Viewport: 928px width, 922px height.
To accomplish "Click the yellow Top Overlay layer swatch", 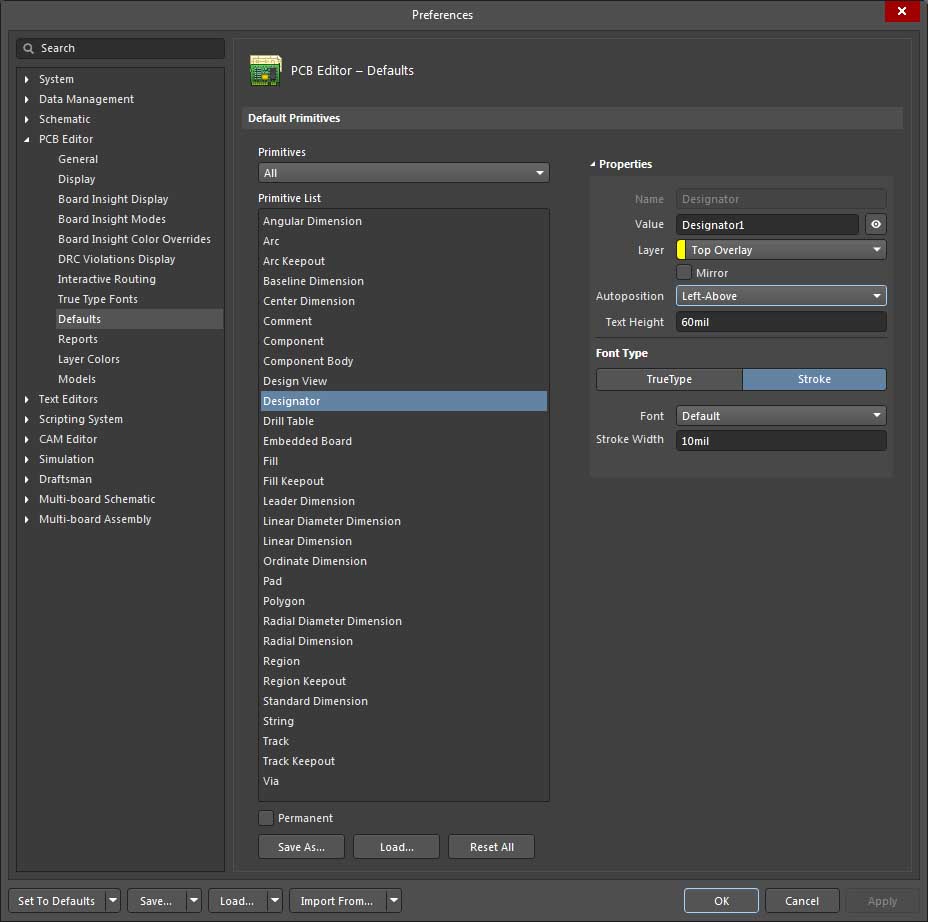I will [681, 250].
